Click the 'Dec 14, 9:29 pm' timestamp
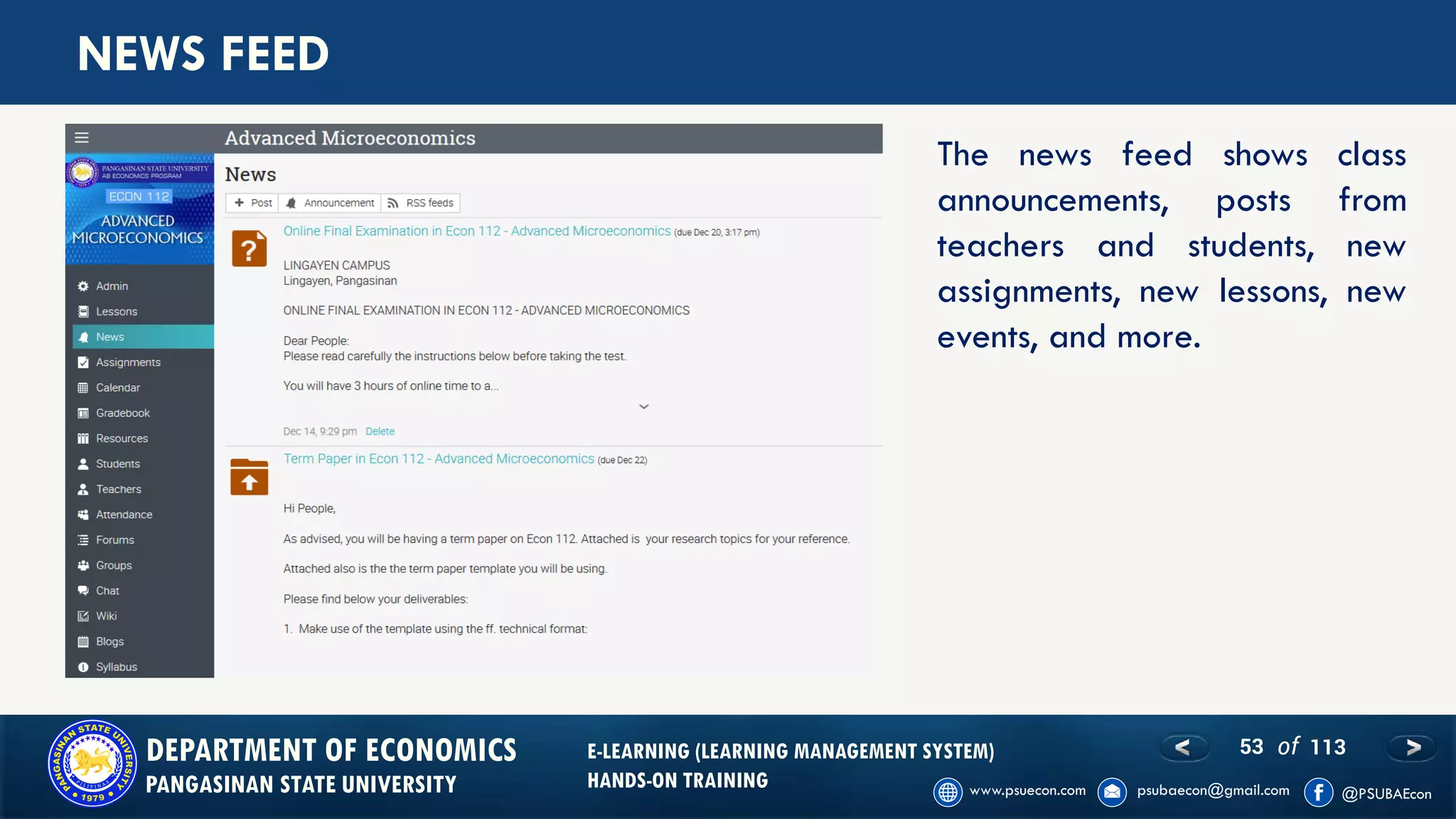The image size is (1456, 819). click(320, 432)
